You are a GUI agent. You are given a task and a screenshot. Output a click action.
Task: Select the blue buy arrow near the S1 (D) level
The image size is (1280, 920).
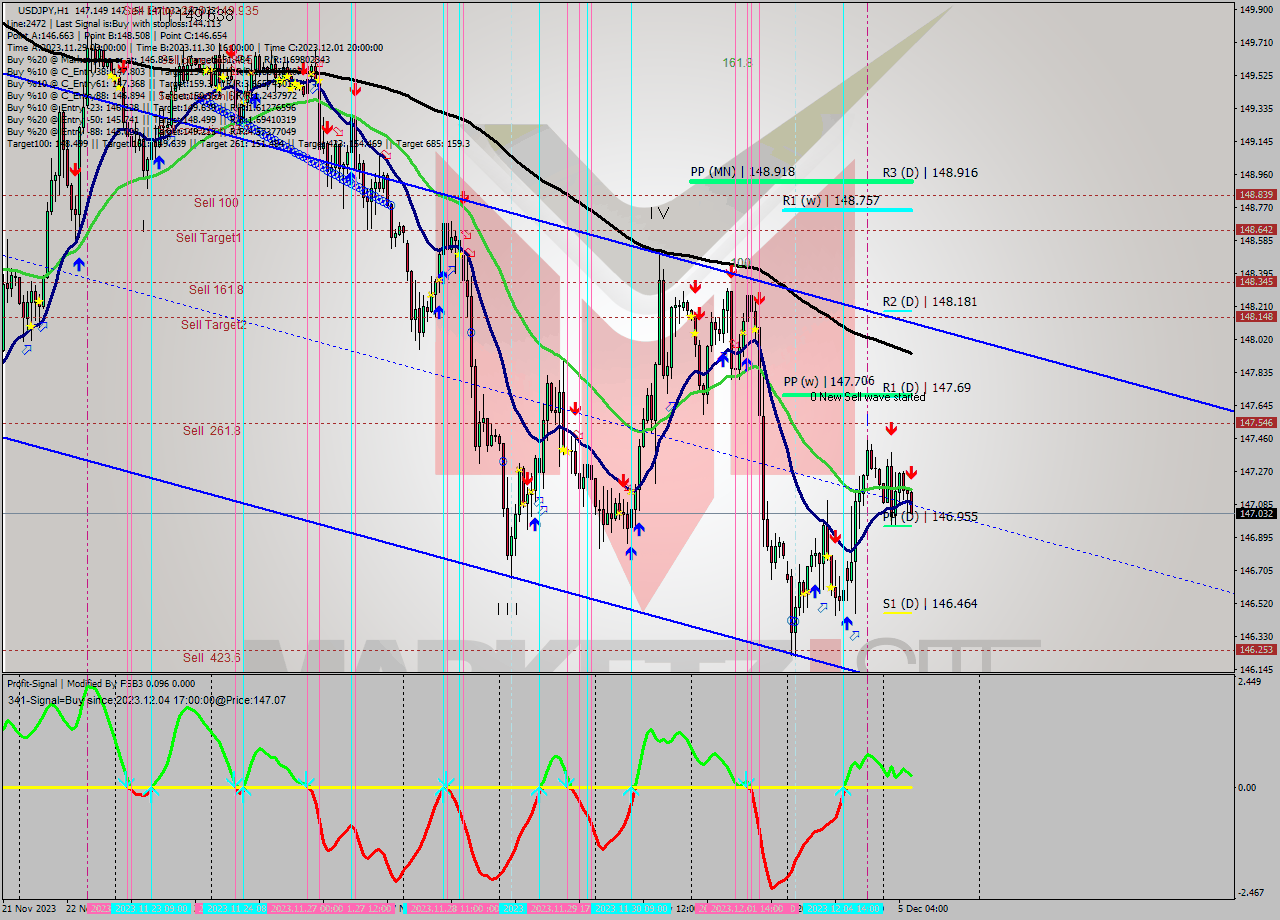pyautogui.click(x=847, y=623)
